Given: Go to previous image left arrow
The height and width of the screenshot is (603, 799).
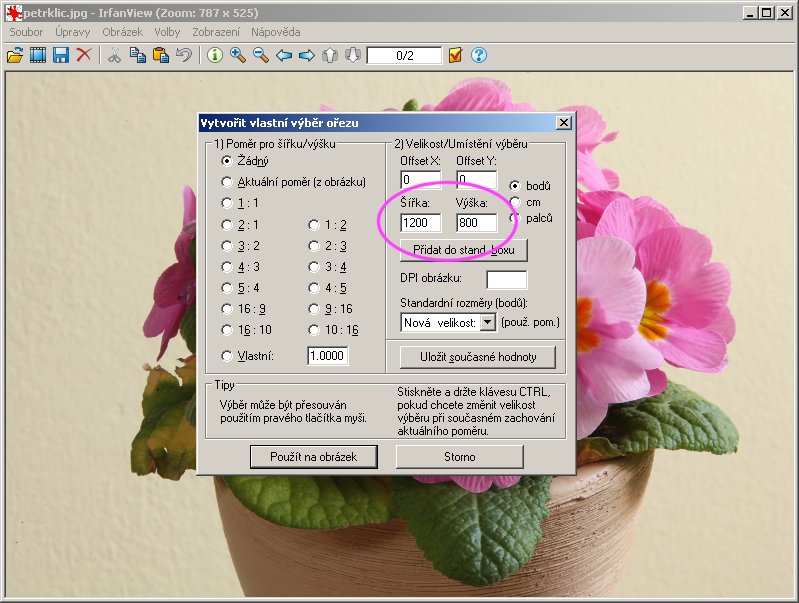Looking at the screenshot, I should (284, 55).
